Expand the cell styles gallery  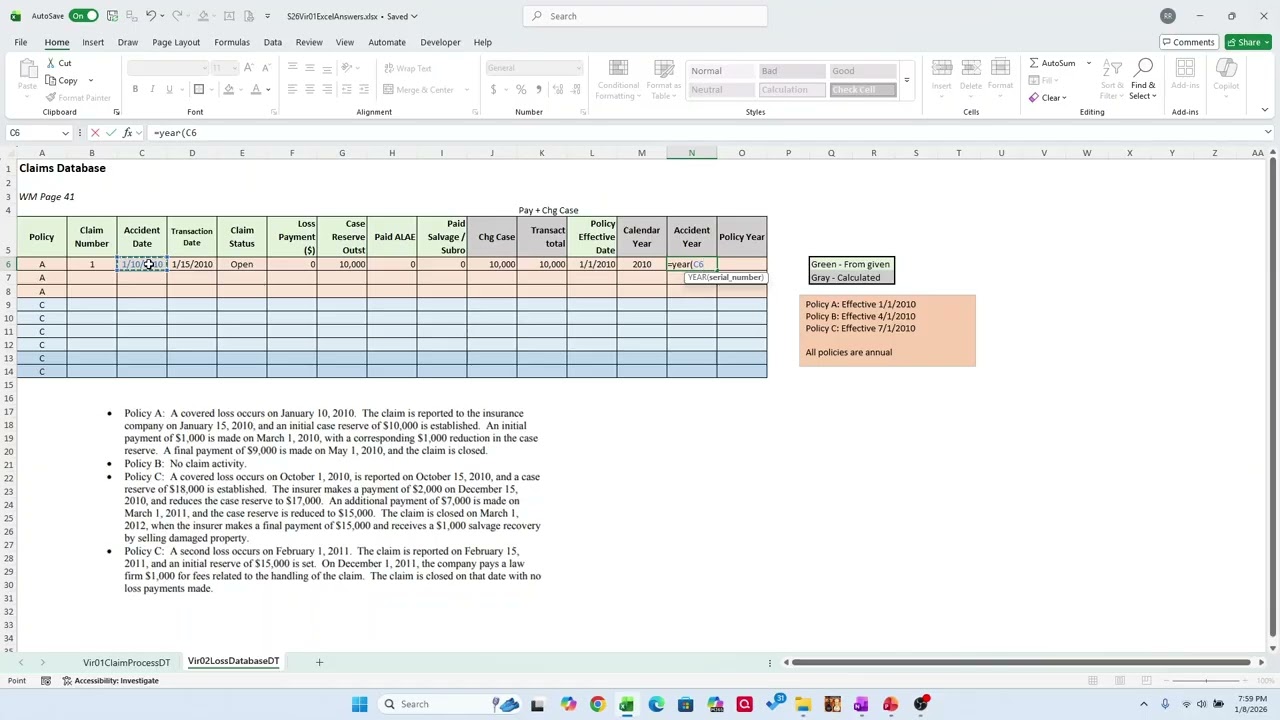tap(907, 81)
